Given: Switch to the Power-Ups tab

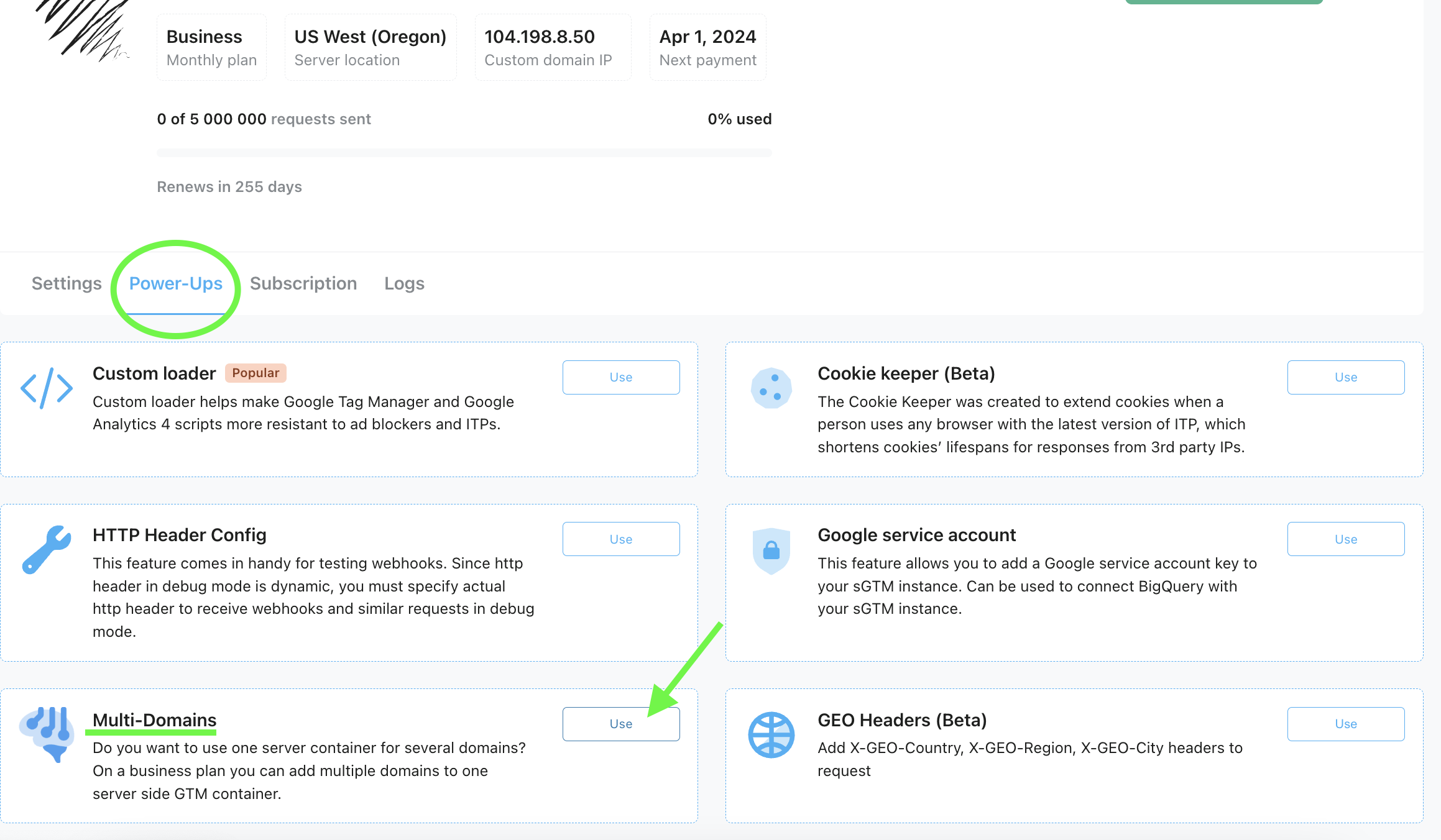Looking at the screenshot, I should [x=176, y=283].
